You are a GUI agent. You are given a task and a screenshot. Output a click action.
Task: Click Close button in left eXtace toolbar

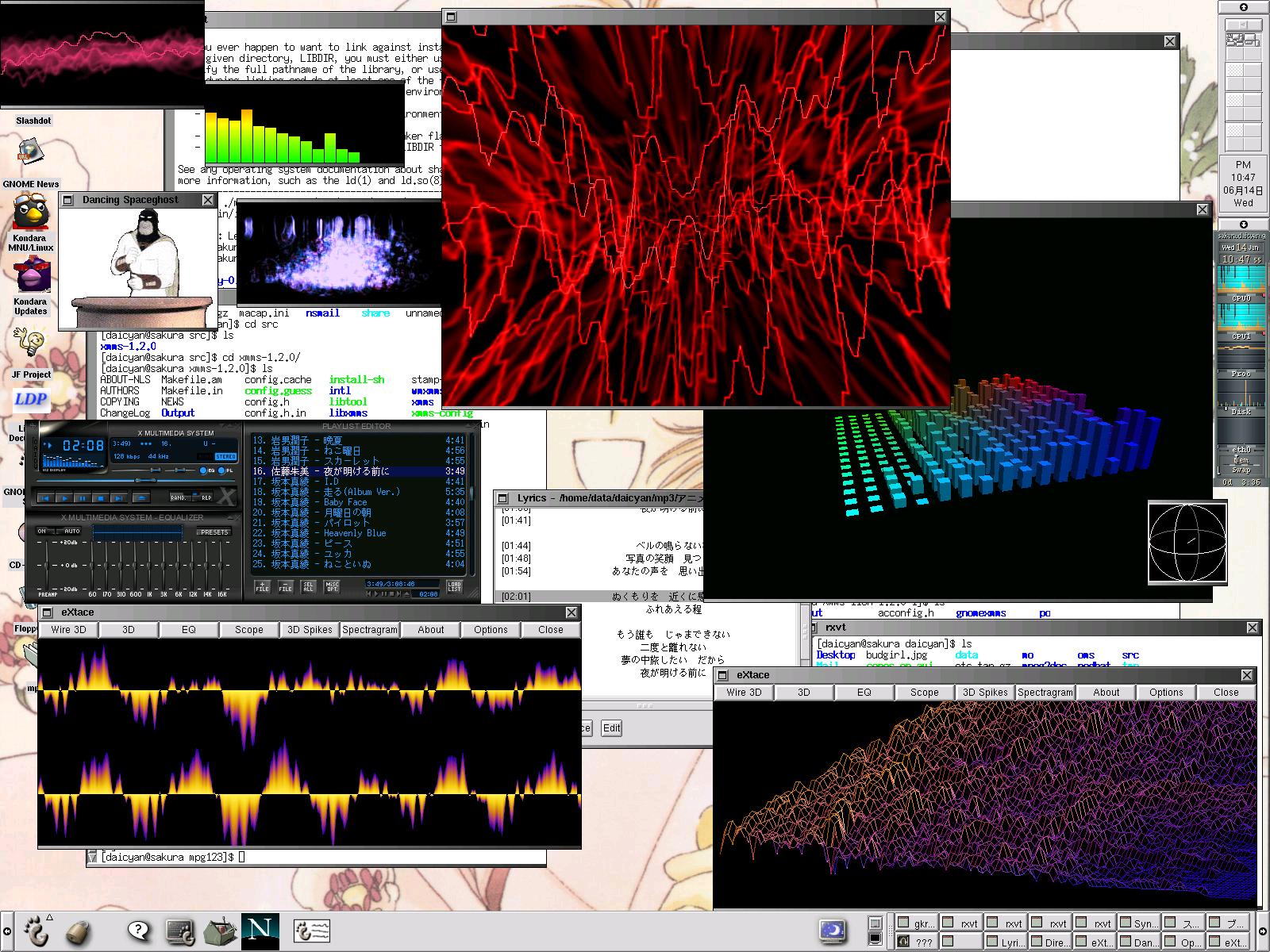[551, 630]
